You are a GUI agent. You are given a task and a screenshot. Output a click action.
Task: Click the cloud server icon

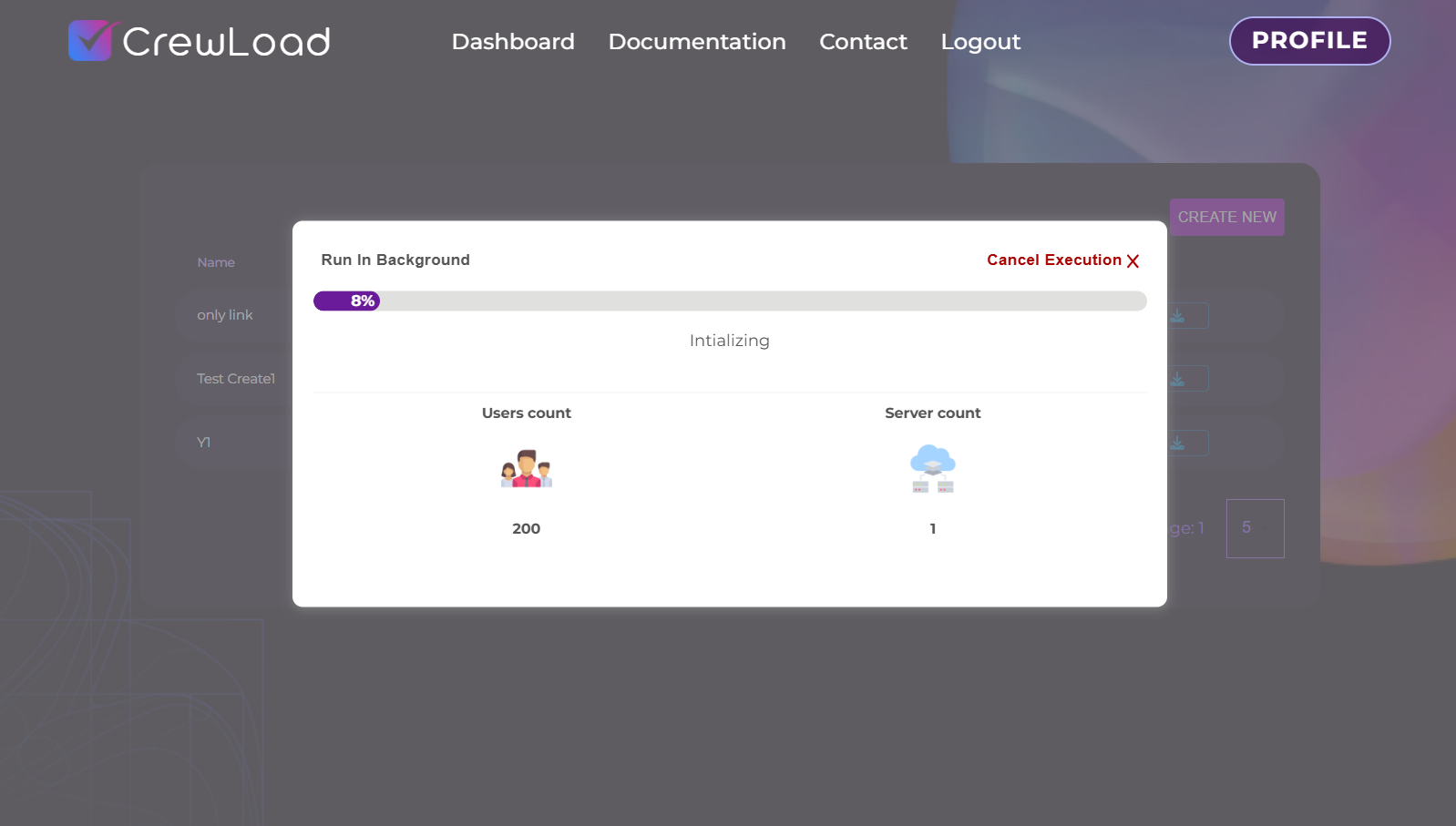932,469
